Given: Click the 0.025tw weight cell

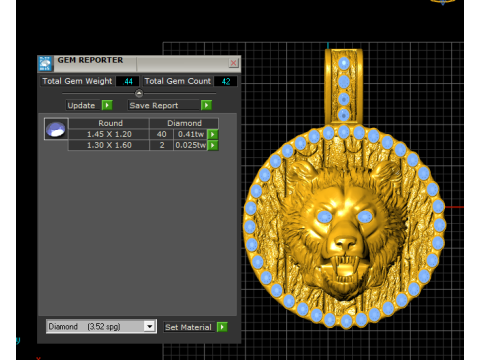Looking at the screenshot, I should pos(191,145).
